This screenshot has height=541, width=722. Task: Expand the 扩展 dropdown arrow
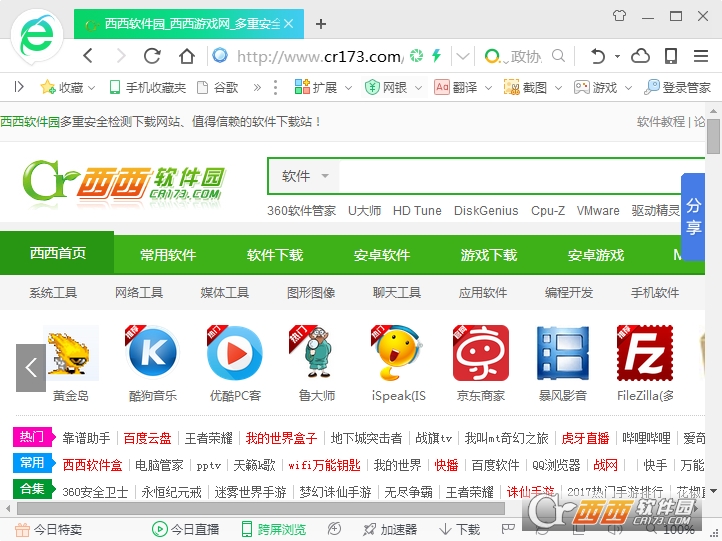pos(348,87)
